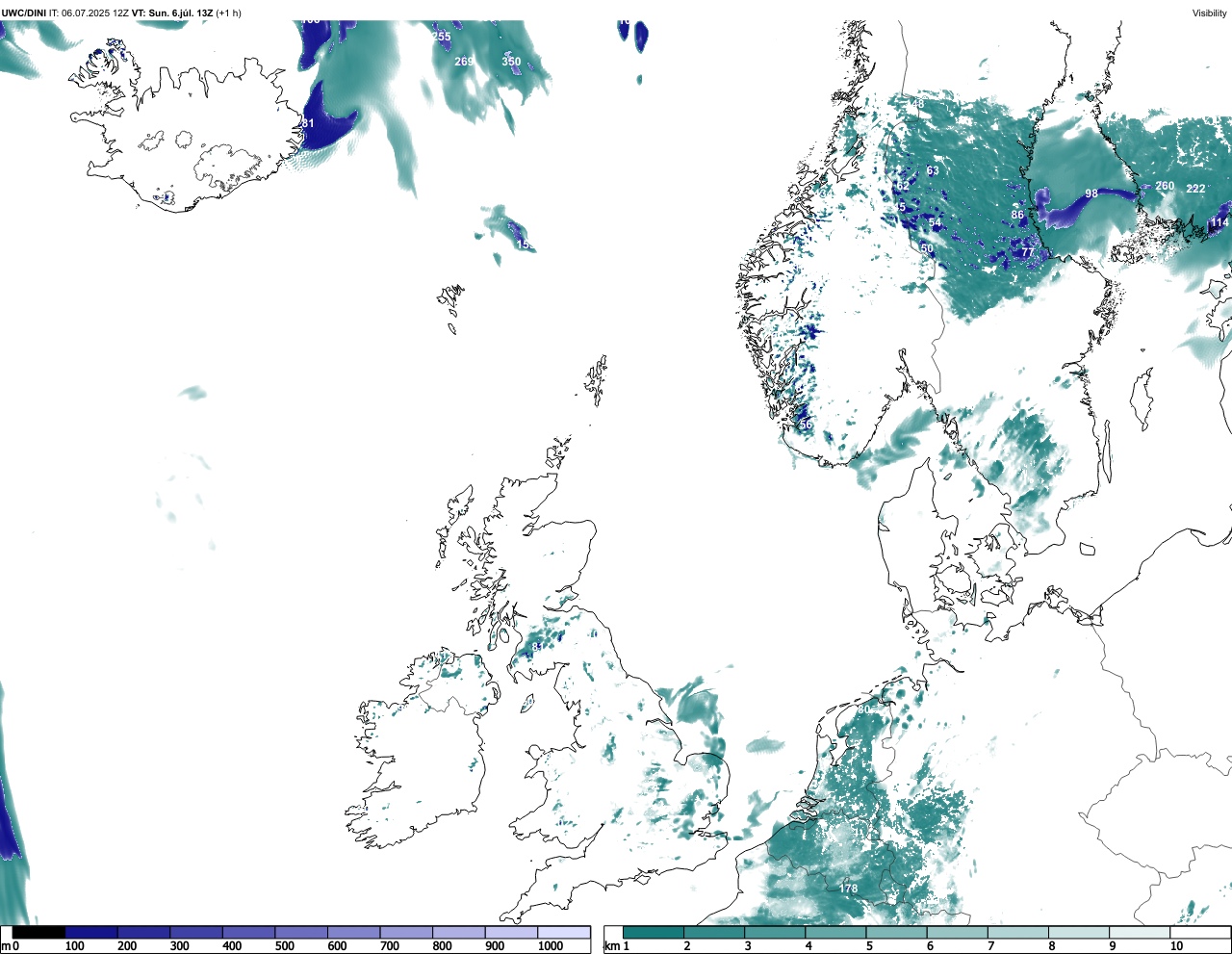Click the (+1 h) forecast offset

[229, 13]
